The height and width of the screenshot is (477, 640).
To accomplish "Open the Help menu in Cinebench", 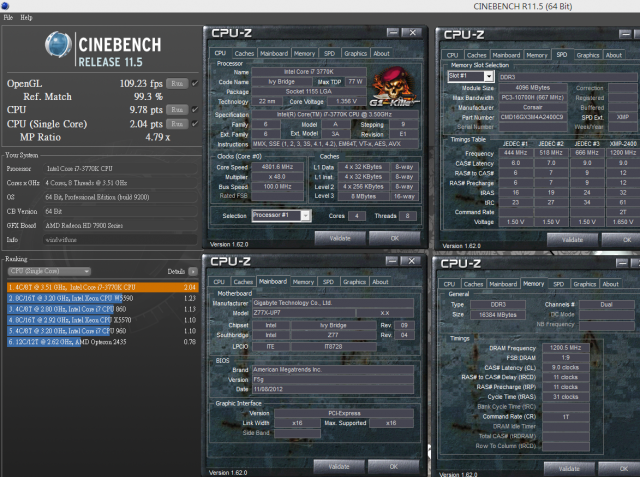I will point(27,18).
